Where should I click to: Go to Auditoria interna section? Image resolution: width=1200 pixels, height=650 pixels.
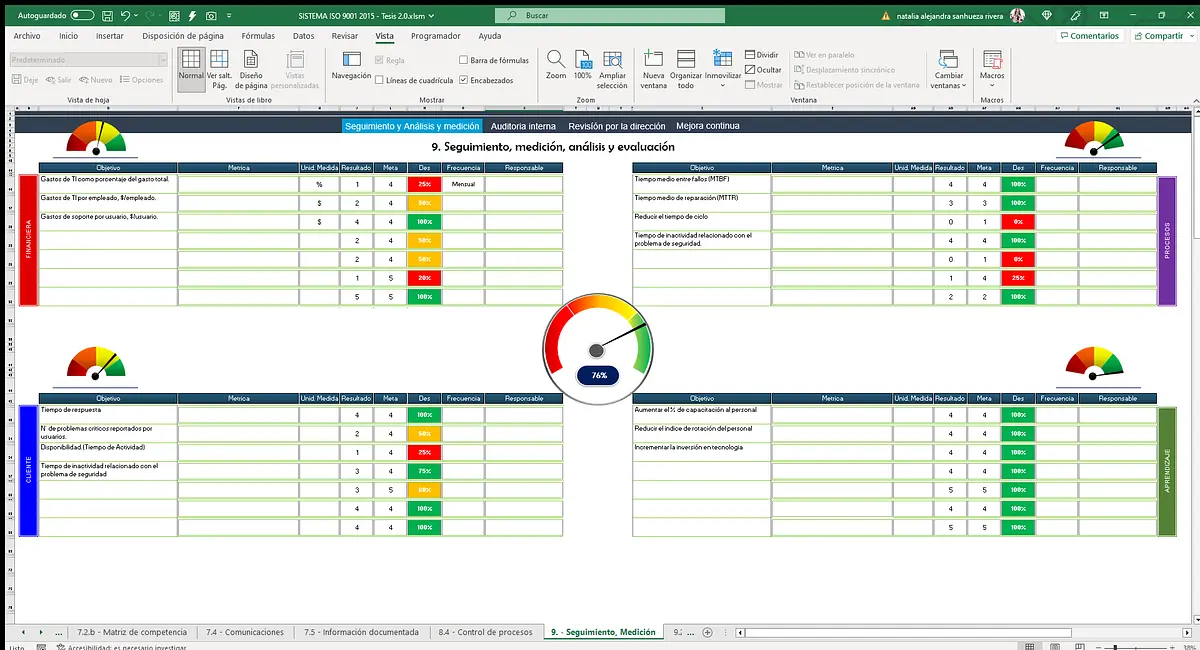pyautogui.click(x=523, y=126)
